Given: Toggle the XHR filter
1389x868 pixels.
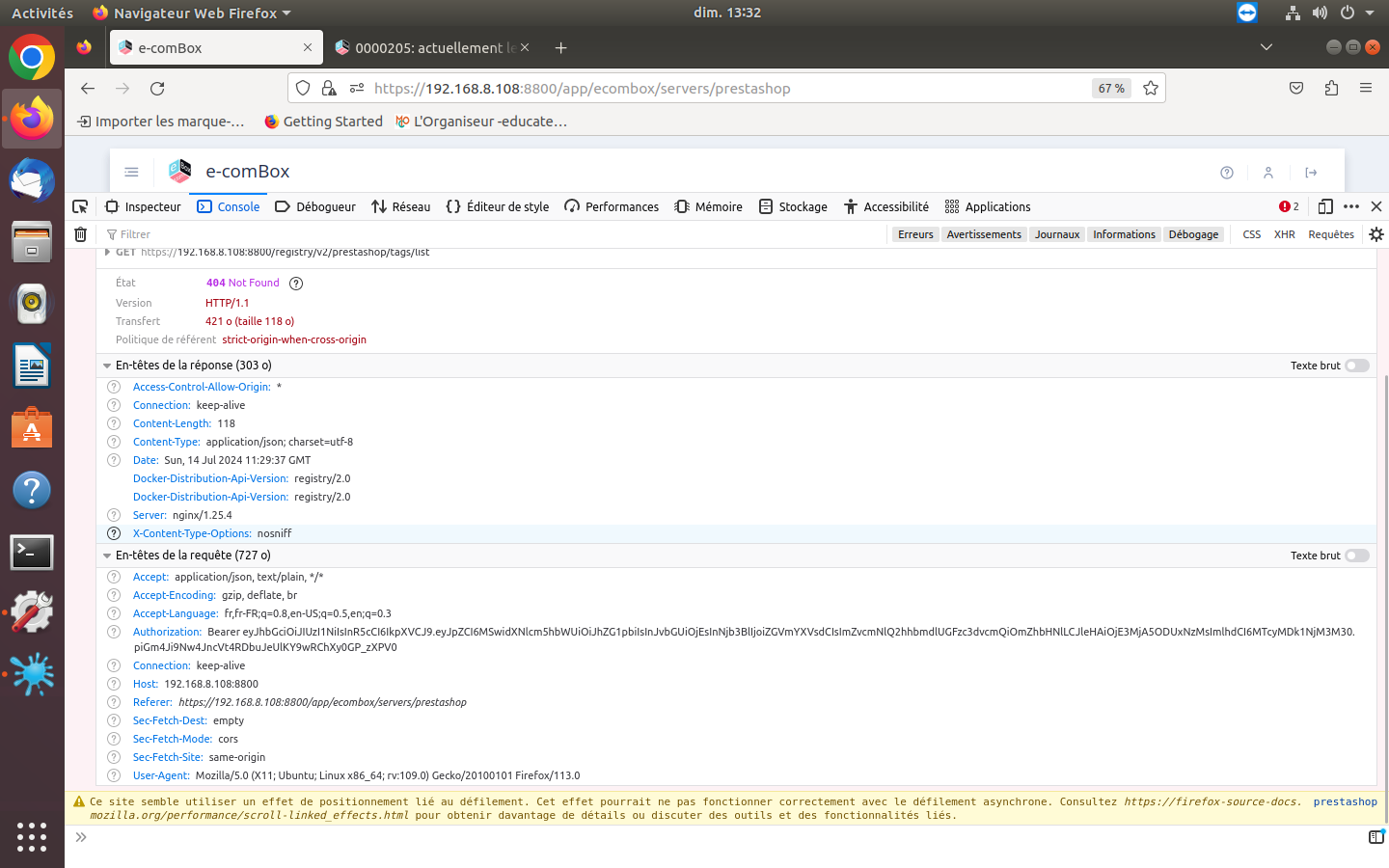Looking at the screenshot, I should point(1285,234).
